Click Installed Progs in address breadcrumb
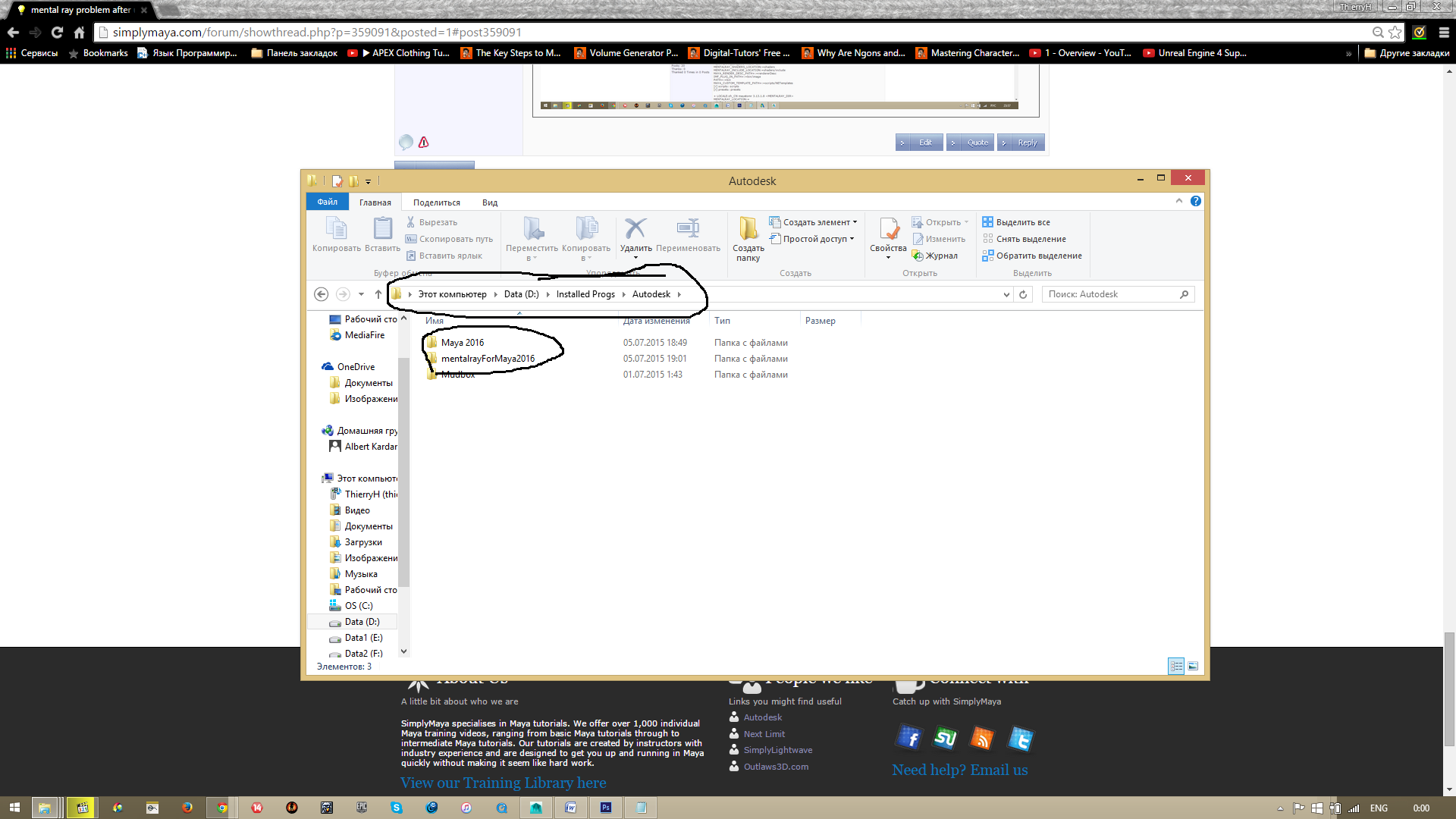The image size is (1456, 819). point(585,294)
